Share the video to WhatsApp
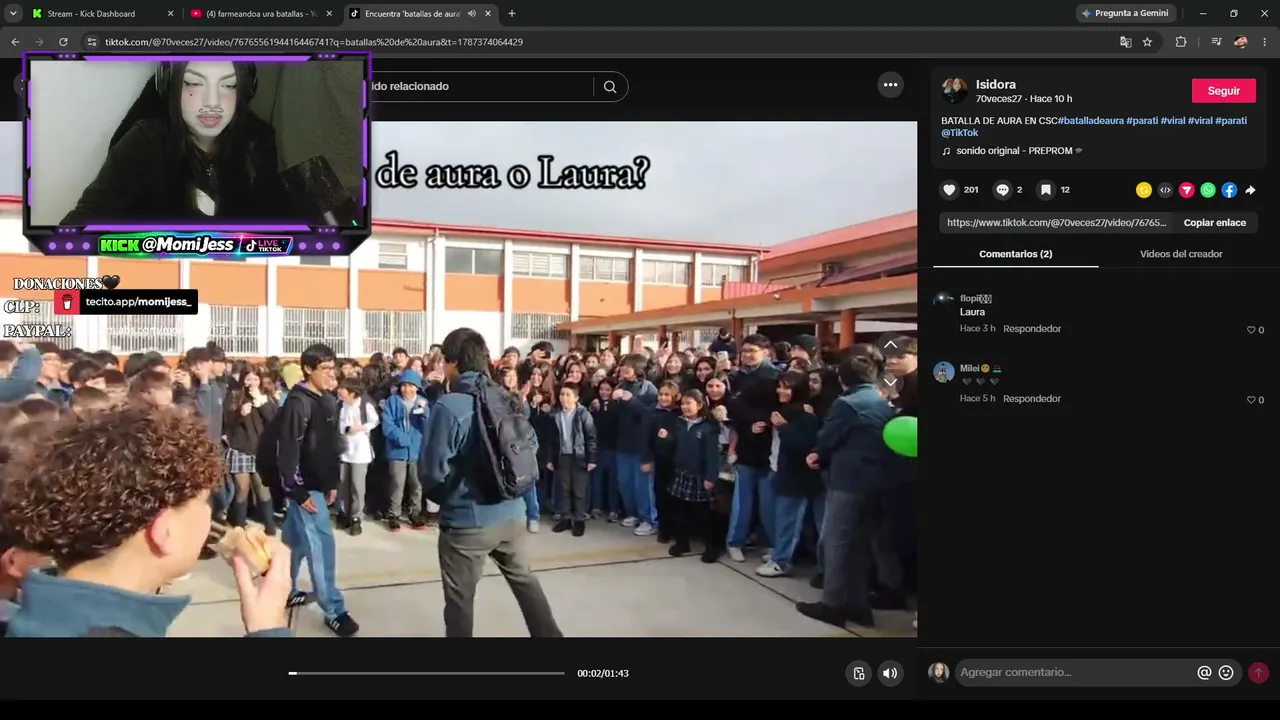This screenshot has width=1280, height=720. click(x=1208, y=190)
